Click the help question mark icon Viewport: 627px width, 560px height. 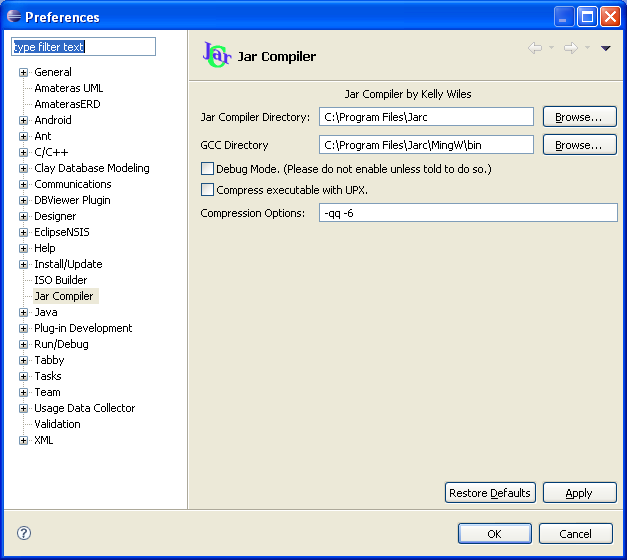coord(24,533)
